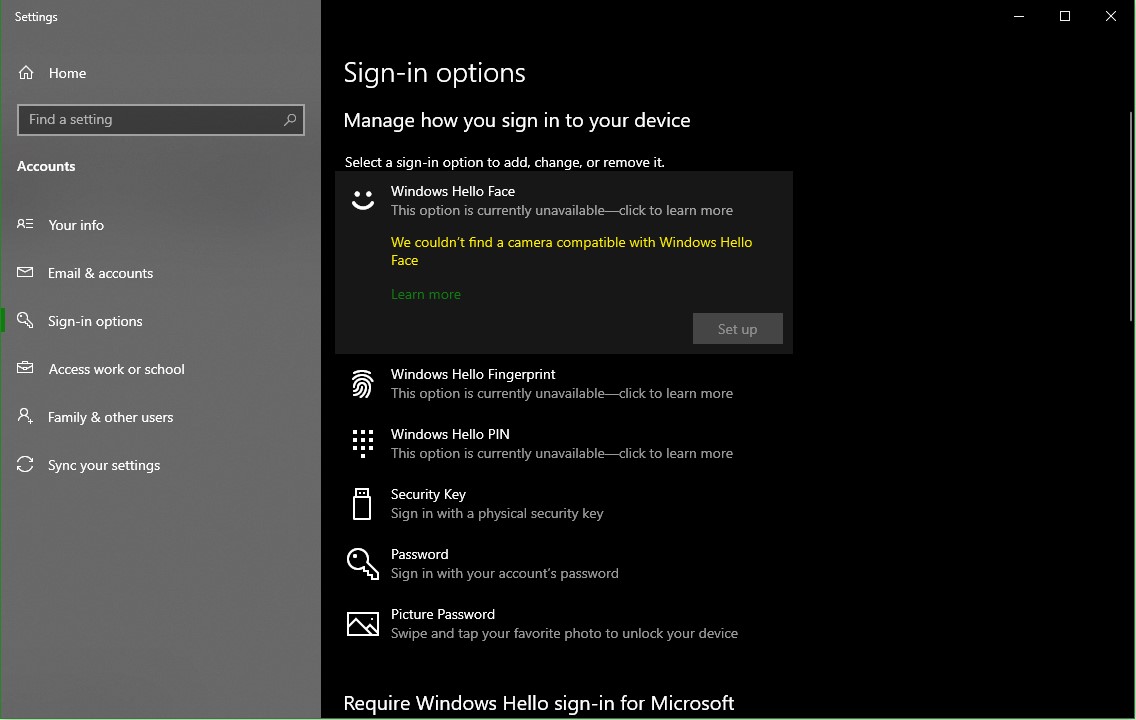Image resolution: width=1136 pixels, height=720 pixels.
Task: Expand the Windows Hello Fingerprint option
Action: coord(564,384)
